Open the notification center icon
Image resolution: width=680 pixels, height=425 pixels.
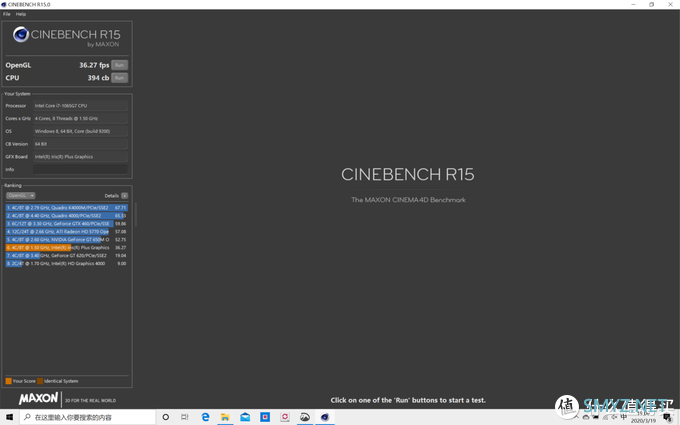click(668, 417)
